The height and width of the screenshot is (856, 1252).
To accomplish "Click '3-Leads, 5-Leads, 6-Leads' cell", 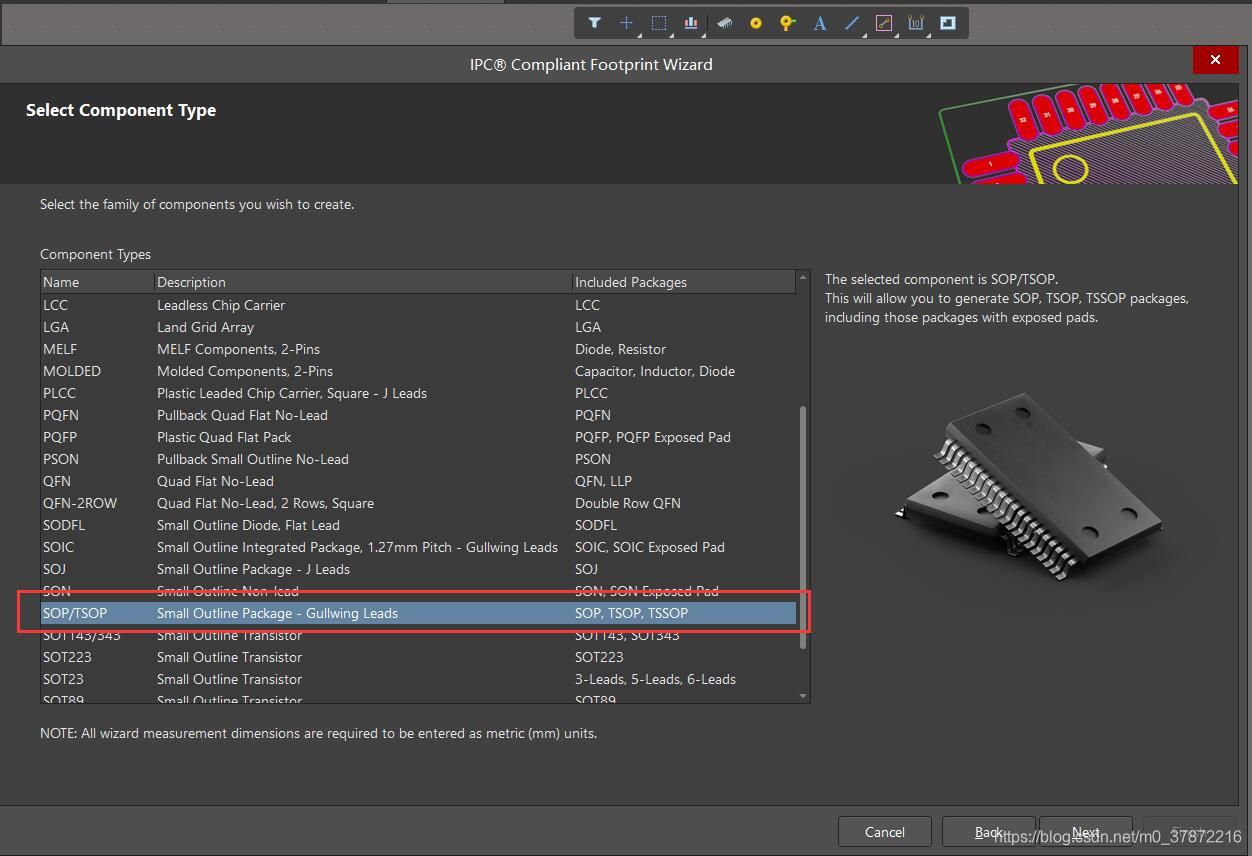I will (x=655, y=679).
